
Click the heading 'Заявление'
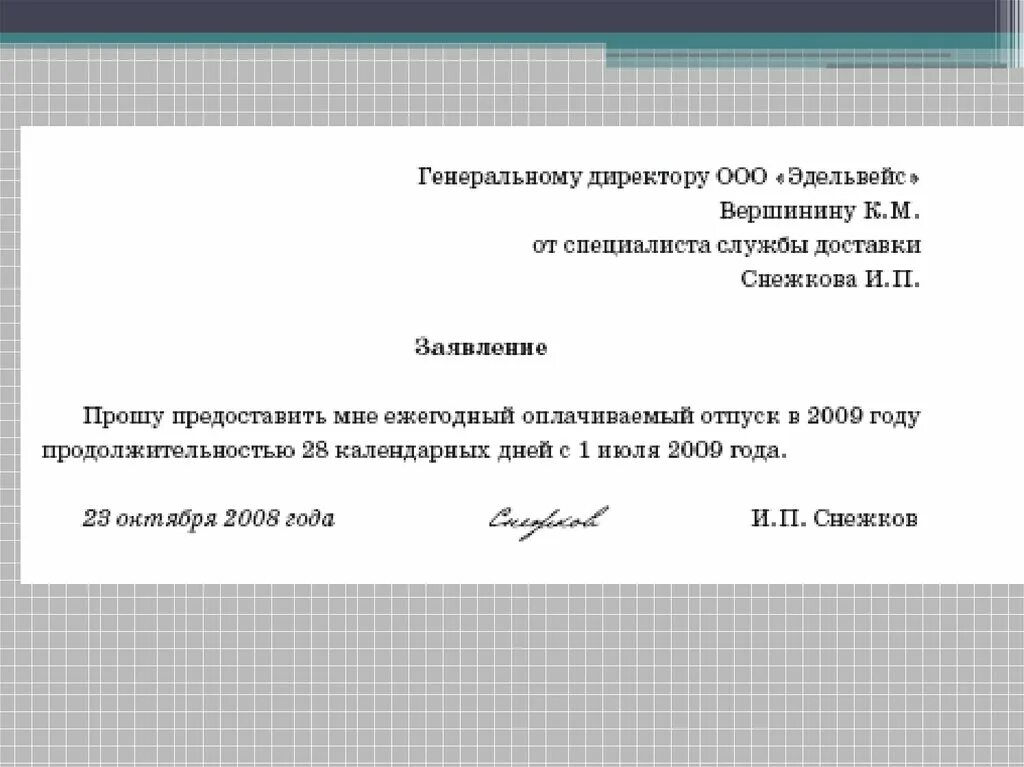point(481,347)
